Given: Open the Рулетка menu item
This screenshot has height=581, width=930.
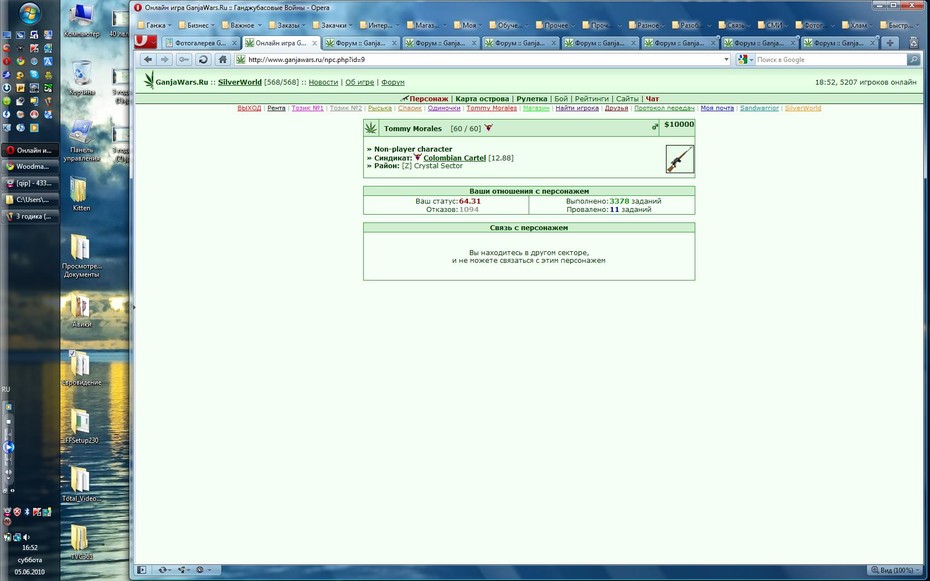Looking at the screenshot, I should [x=531, y=98].
